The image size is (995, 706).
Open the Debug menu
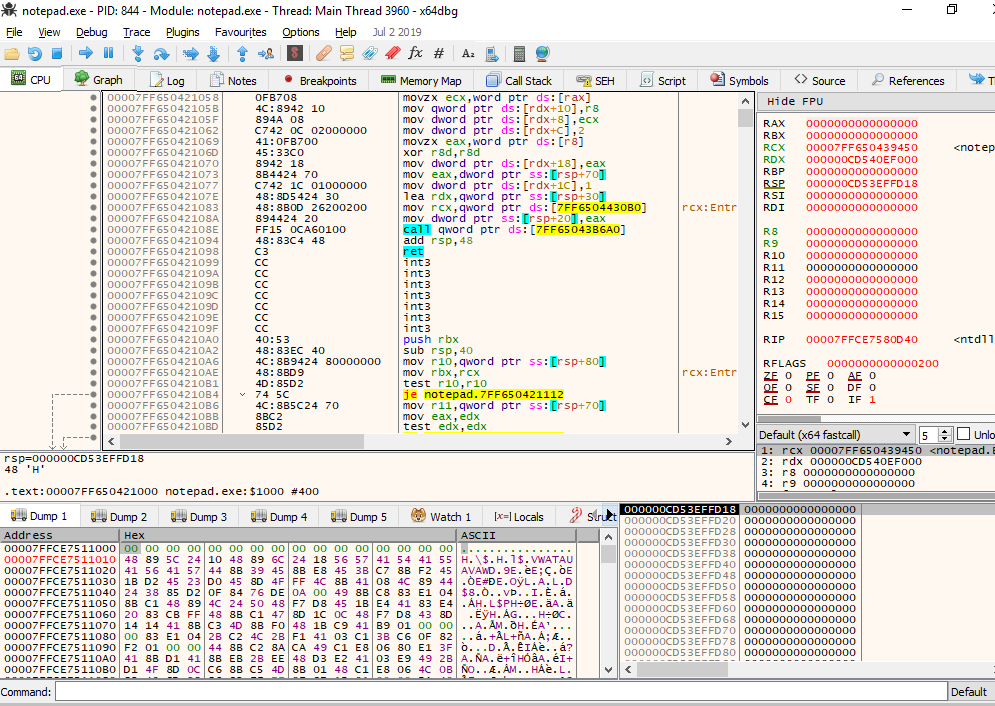pos(91,32)
